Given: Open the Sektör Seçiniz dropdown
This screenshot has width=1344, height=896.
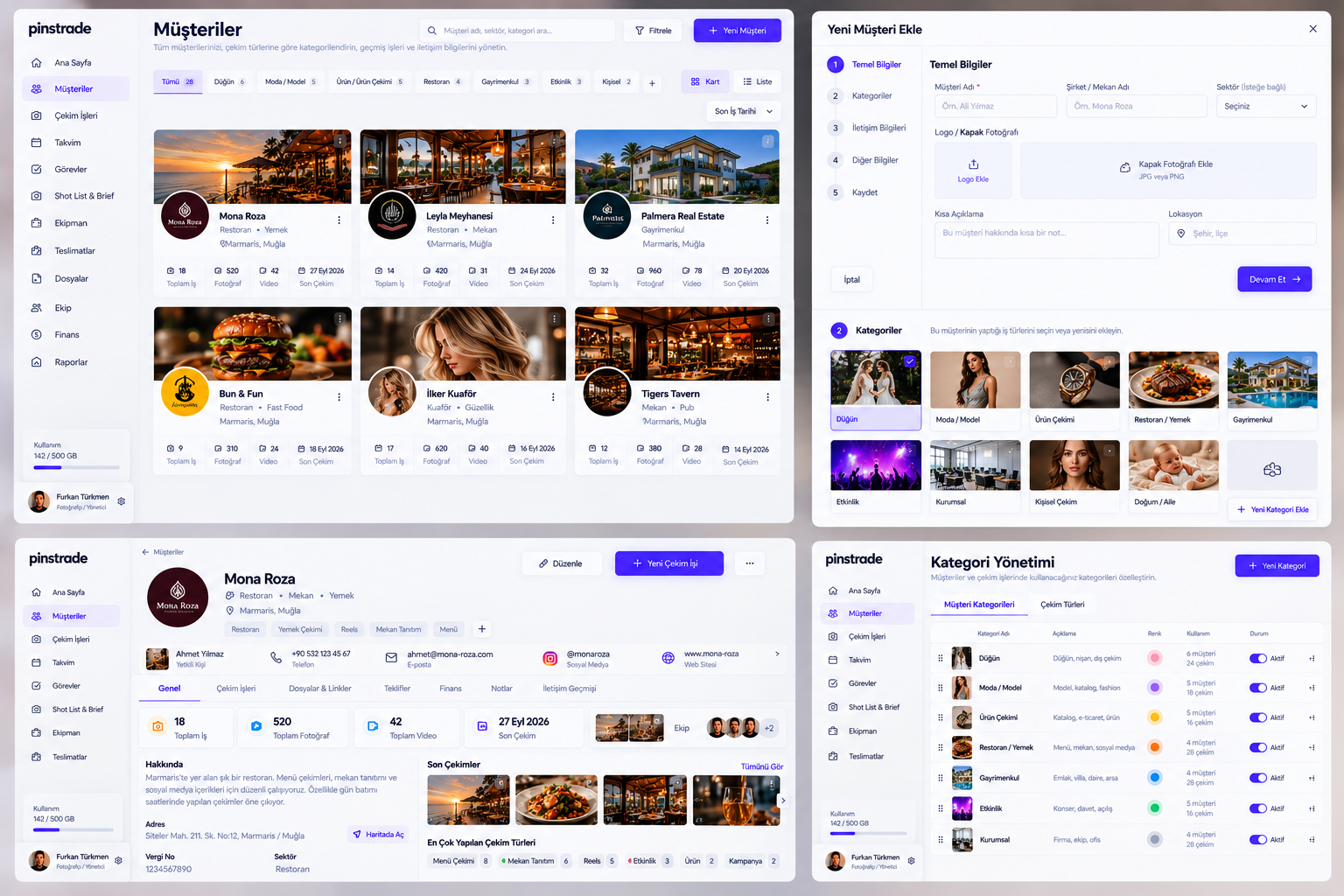Looking at the screenshot, I should click(1266, 107).
